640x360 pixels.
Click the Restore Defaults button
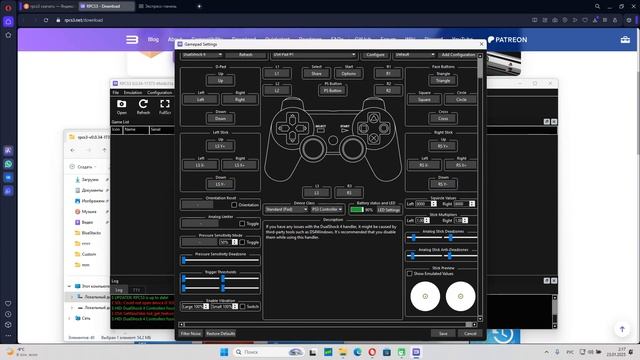coord(220,333)
